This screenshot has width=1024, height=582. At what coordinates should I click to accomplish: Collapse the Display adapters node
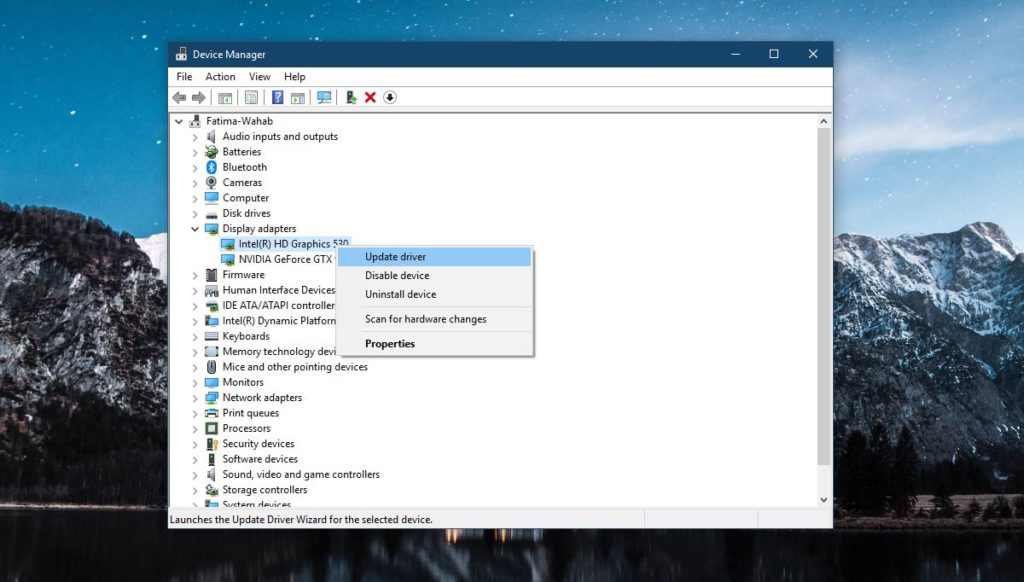(196, 228)
